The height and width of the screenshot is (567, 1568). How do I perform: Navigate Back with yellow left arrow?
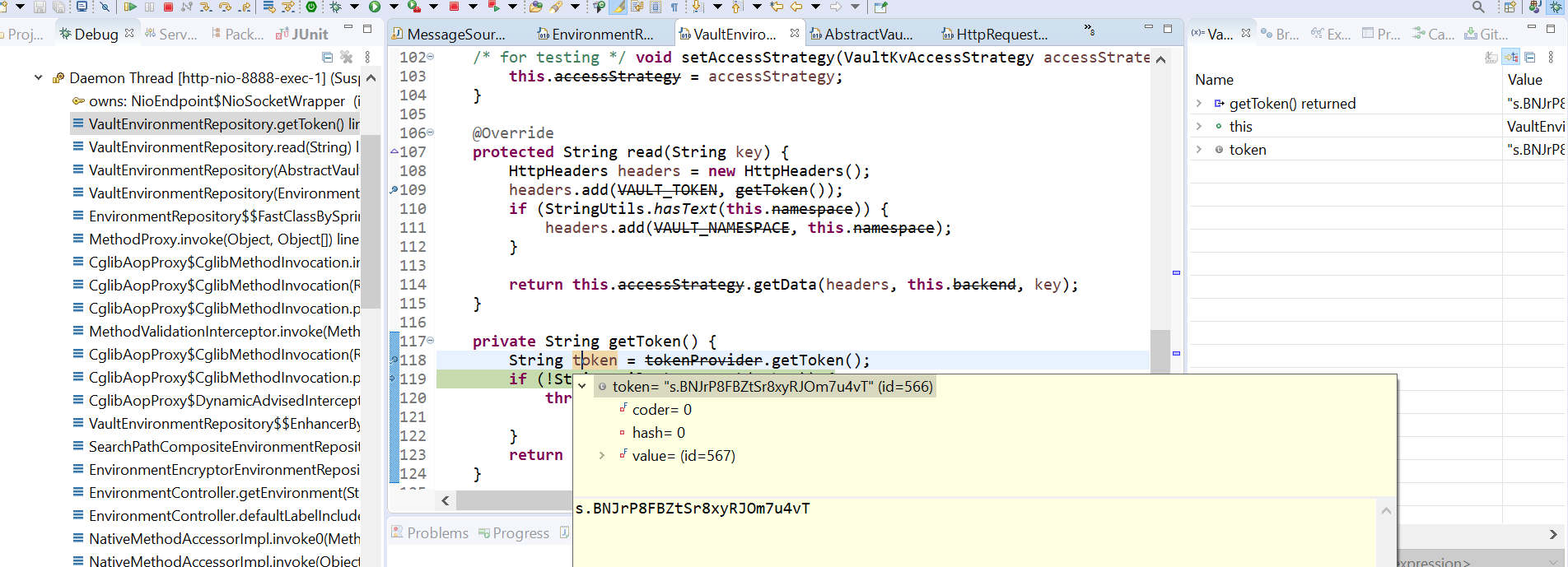coord(796,7)
